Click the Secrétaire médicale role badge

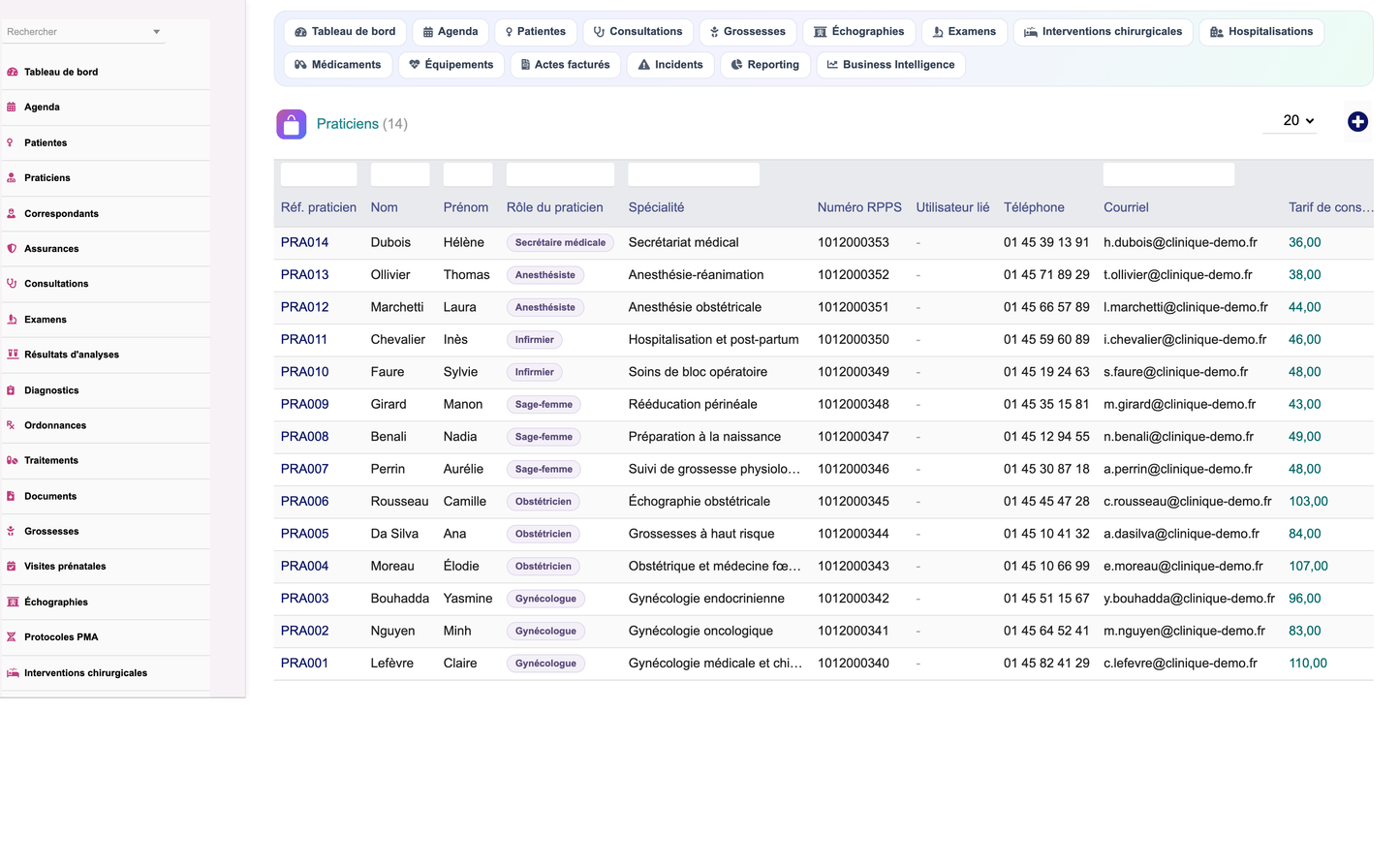tap(560, 243)
